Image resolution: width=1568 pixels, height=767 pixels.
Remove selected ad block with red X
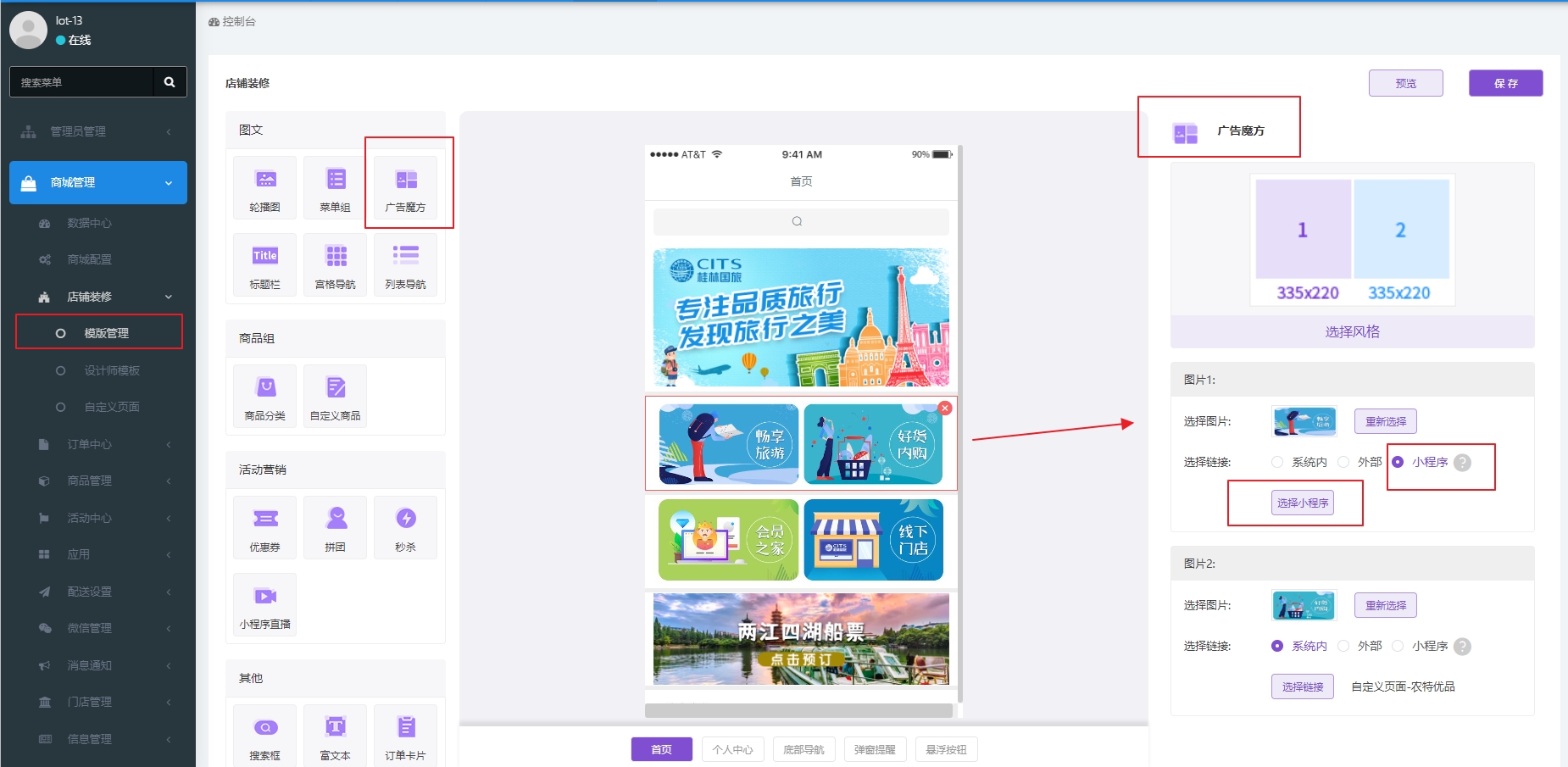(945, 409)
